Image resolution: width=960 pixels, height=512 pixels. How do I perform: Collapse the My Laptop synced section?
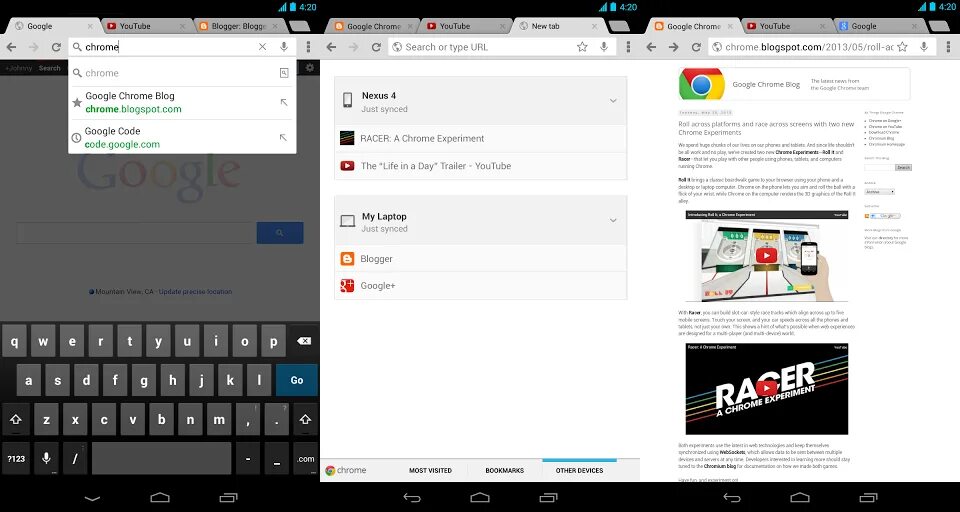(x=613, y=220)
